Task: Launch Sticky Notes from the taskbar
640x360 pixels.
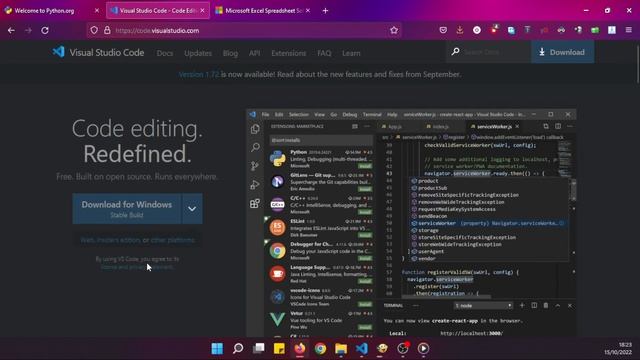Action: (x=279, y=348)
